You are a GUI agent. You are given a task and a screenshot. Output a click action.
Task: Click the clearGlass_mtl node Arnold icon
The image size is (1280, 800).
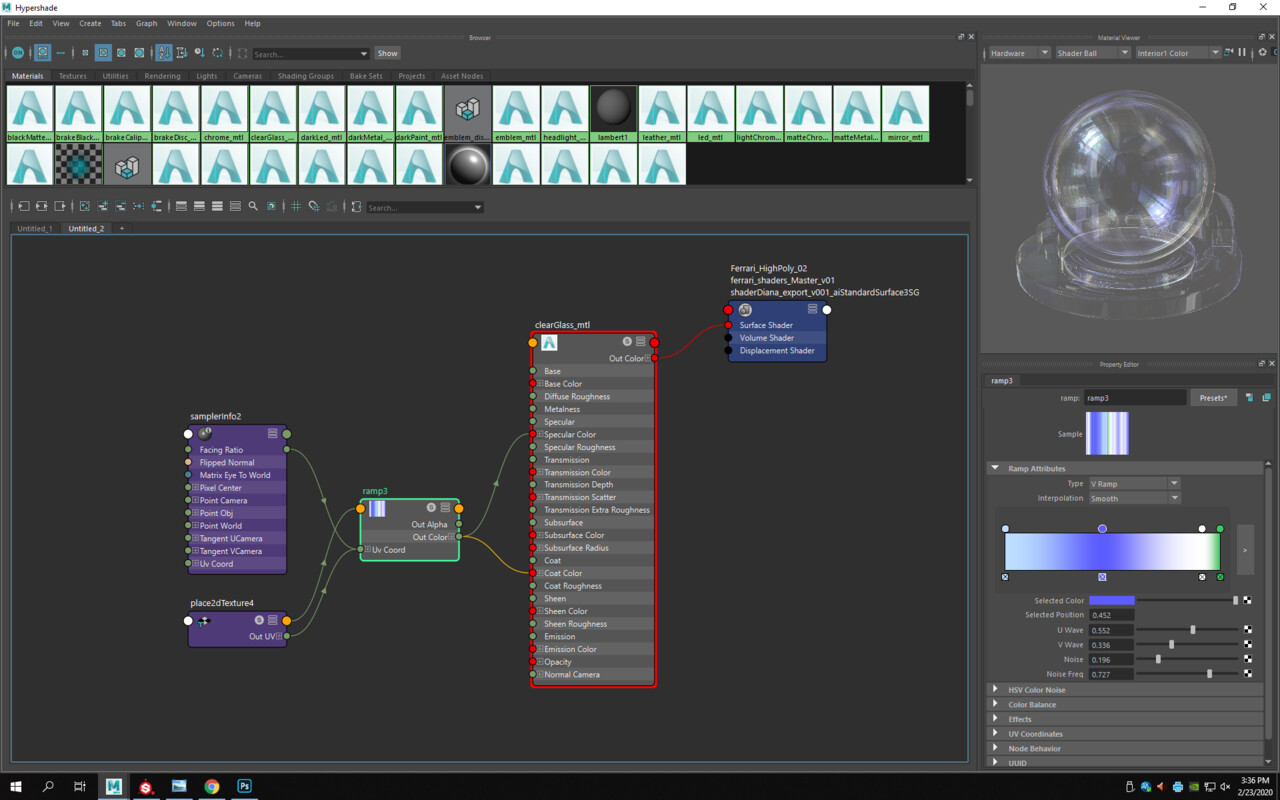[x=549, y=343]
